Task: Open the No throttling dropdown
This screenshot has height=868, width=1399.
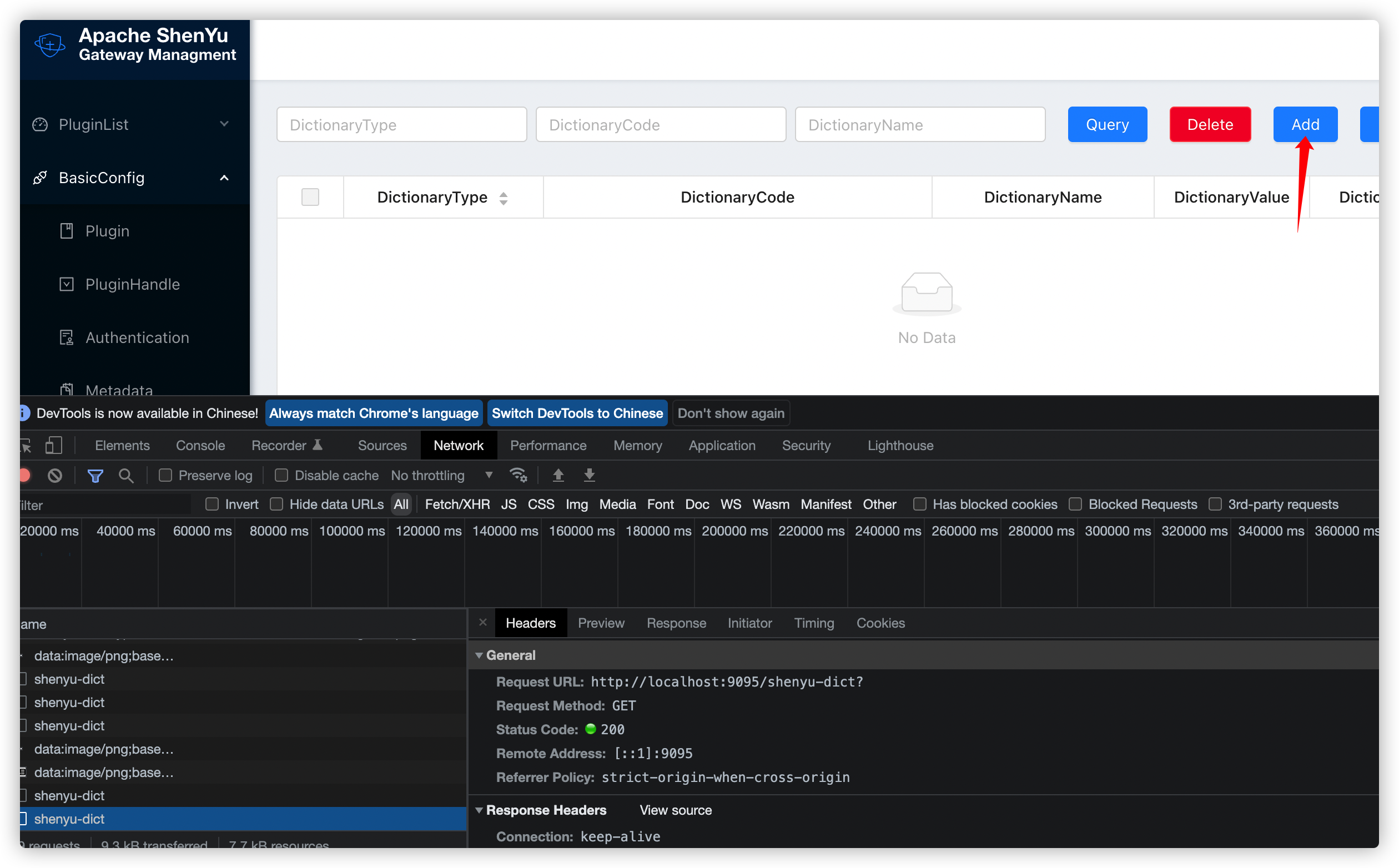Action: [442, 475]
